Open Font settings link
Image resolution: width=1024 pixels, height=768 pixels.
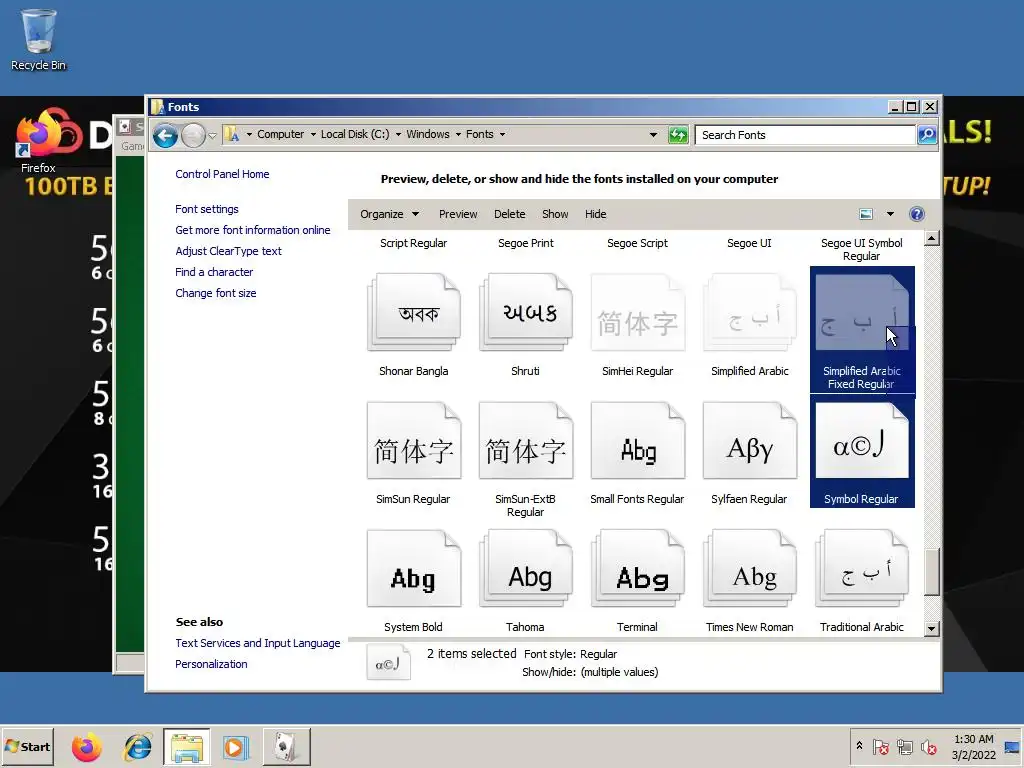tap(207, 209)
